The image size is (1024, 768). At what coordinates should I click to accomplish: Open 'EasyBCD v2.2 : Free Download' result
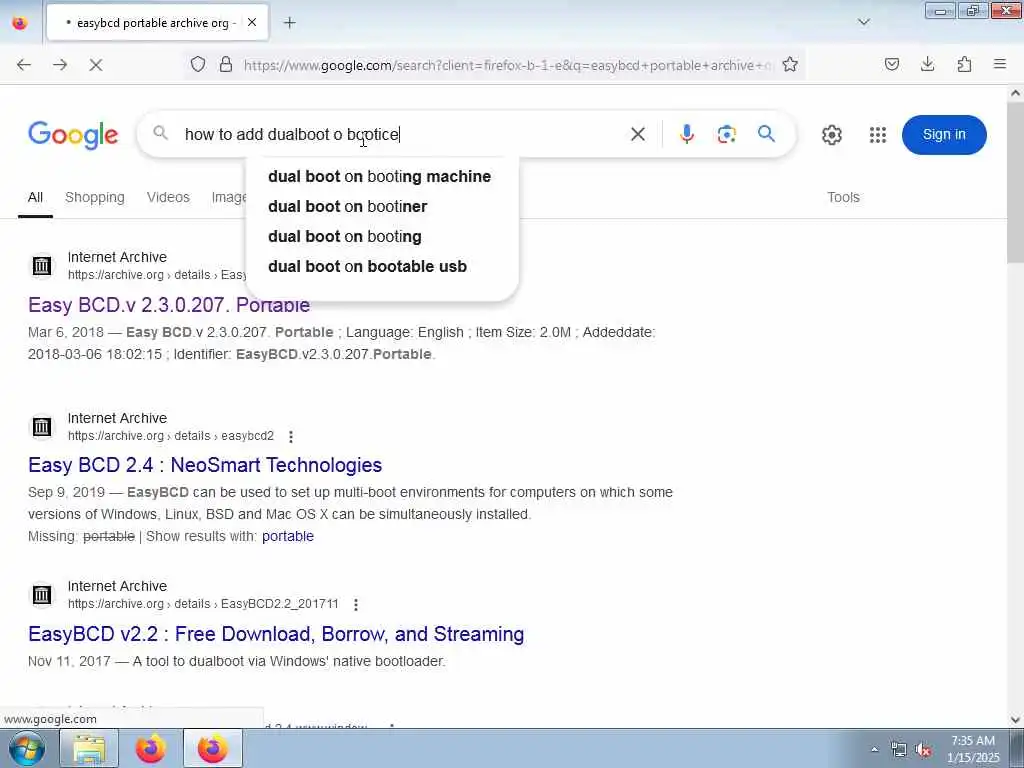[276, 633]
